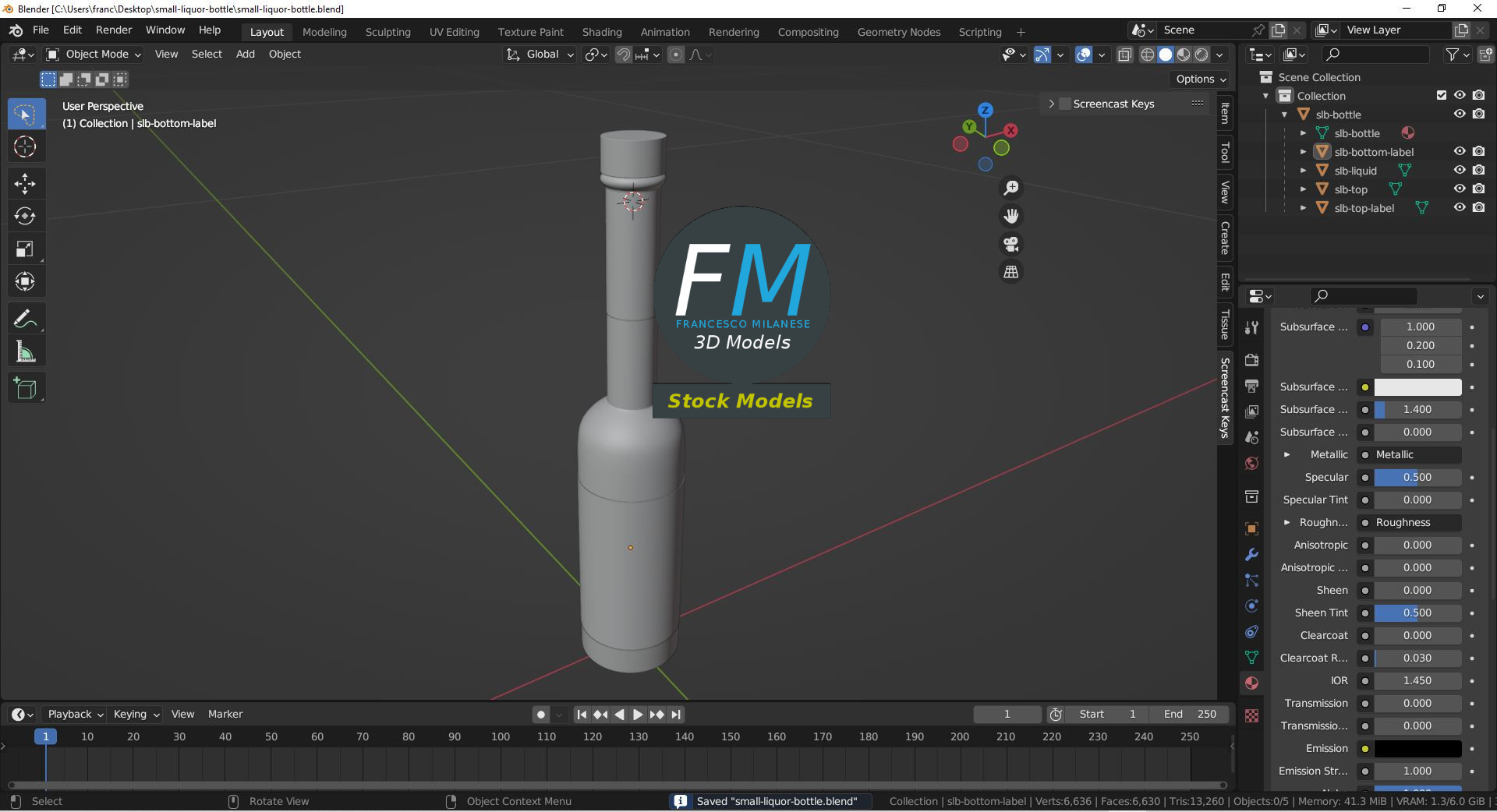The image size is (1497, 812).
Task: Switch to rendered viewport shading
Action: tap(1202, 55)
